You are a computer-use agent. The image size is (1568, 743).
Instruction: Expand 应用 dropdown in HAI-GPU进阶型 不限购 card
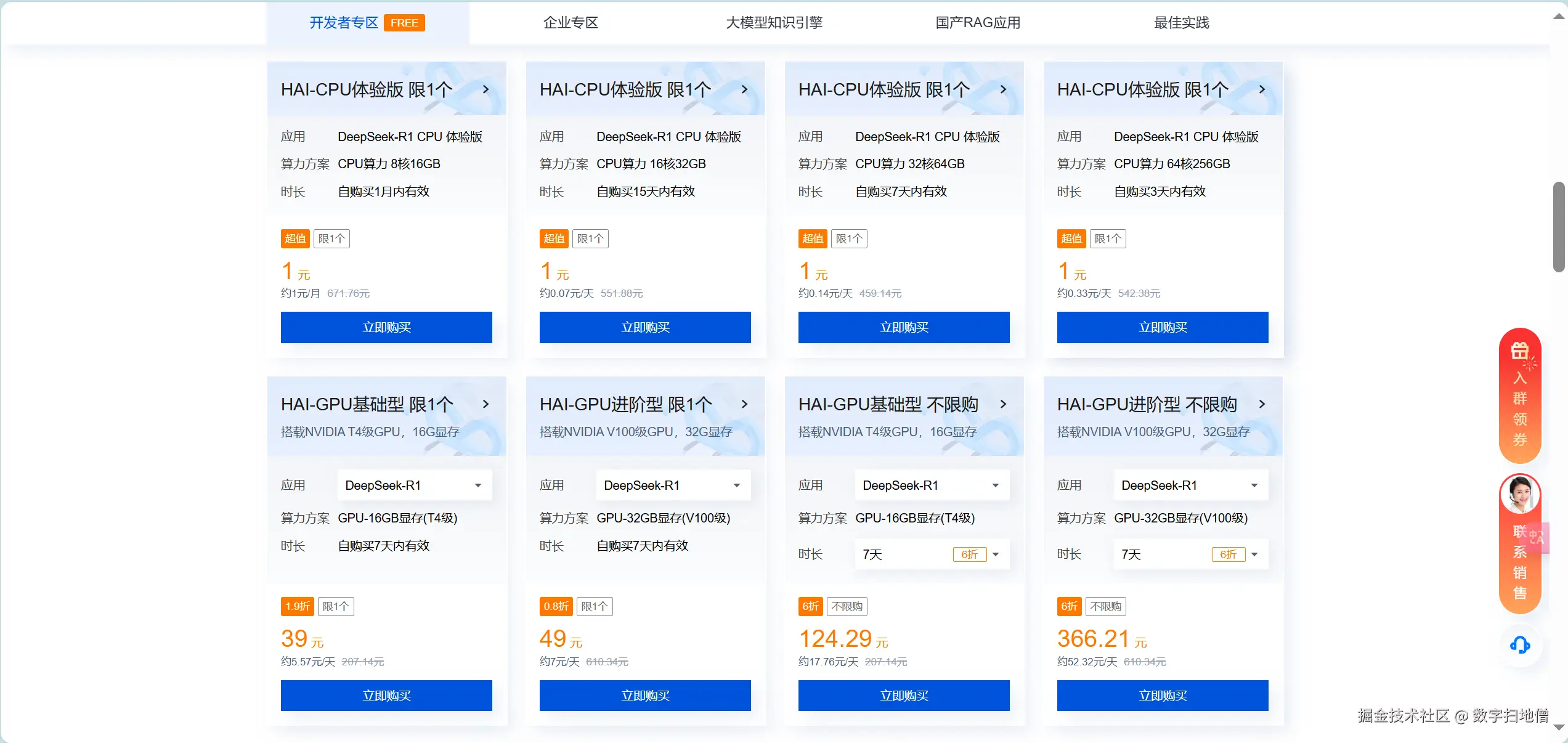(1191, 485)
